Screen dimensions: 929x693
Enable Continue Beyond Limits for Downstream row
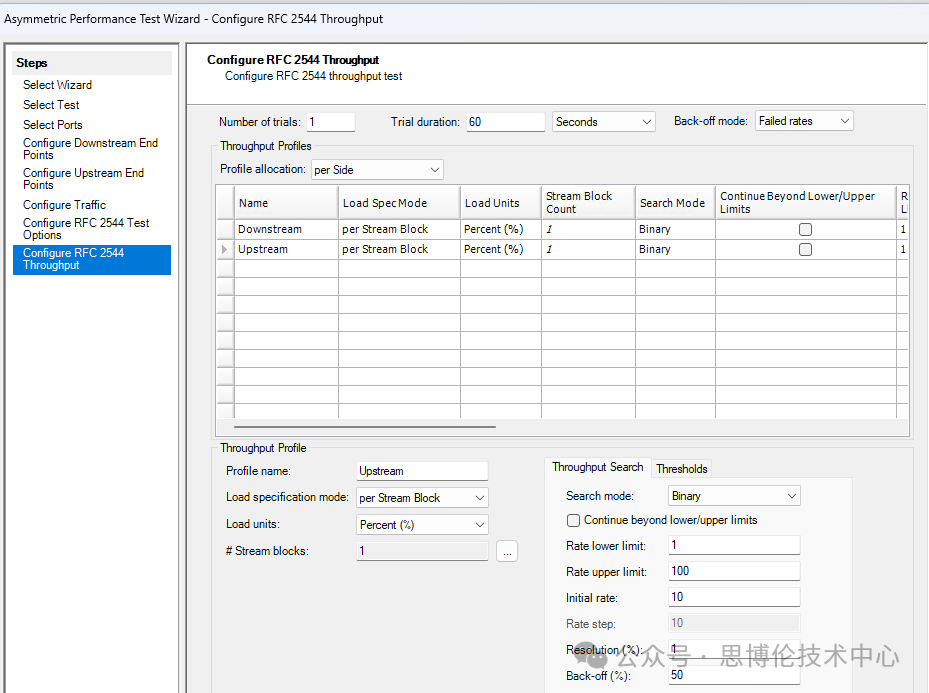pyautogui.click(x=805, y=230)
